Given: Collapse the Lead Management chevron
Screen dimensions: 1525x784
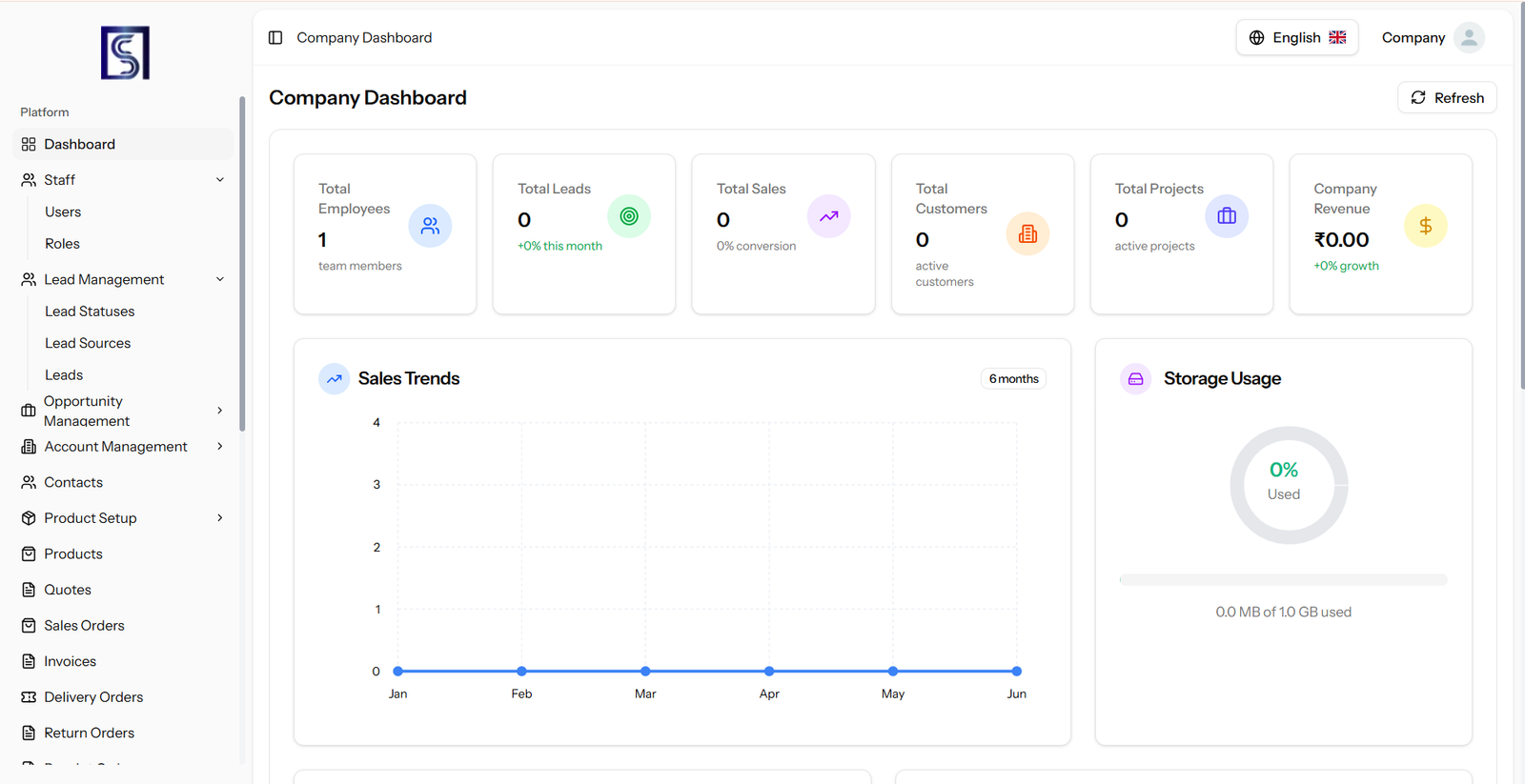Looking at the screenshot, I should 220,279.
